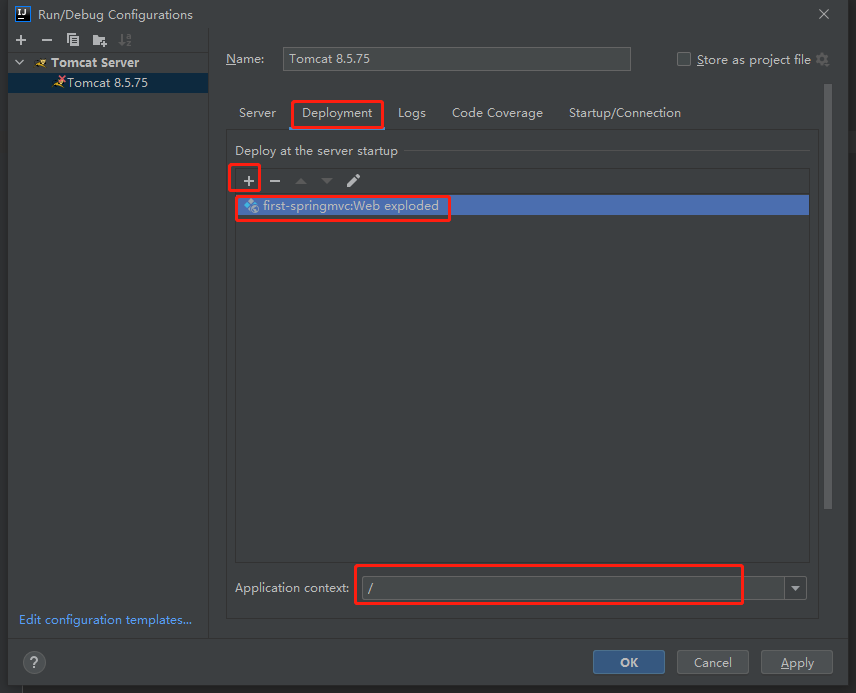Enable Store as project file checkbox
This screenshot has width=856, height=693.
683,59
